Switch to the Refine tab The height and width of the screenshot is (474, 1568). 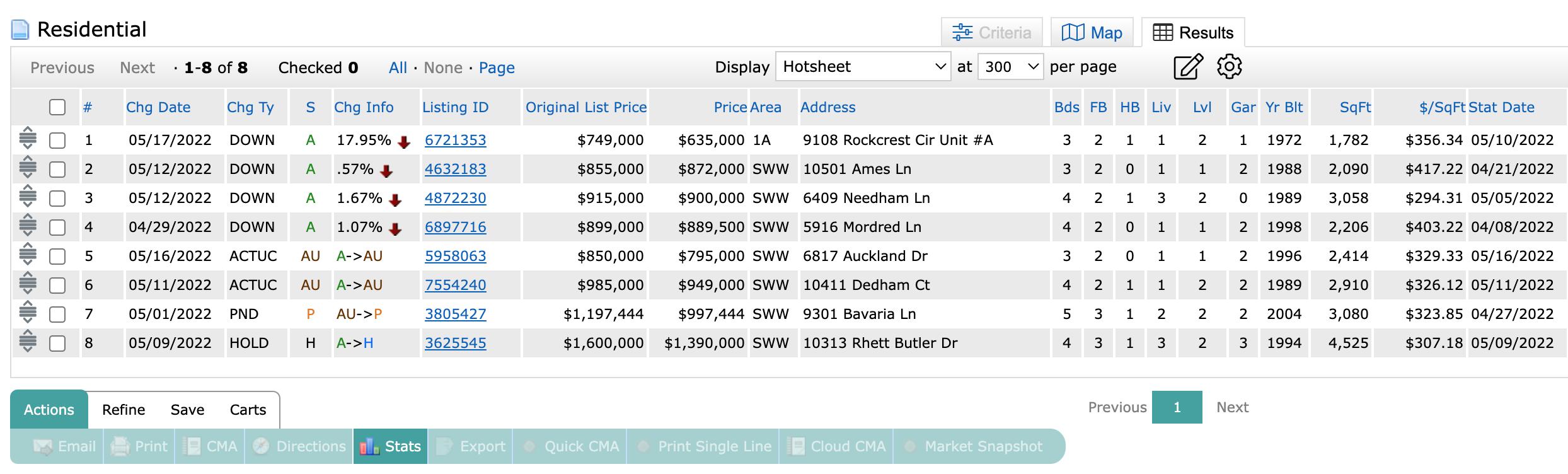pos(124,410)
